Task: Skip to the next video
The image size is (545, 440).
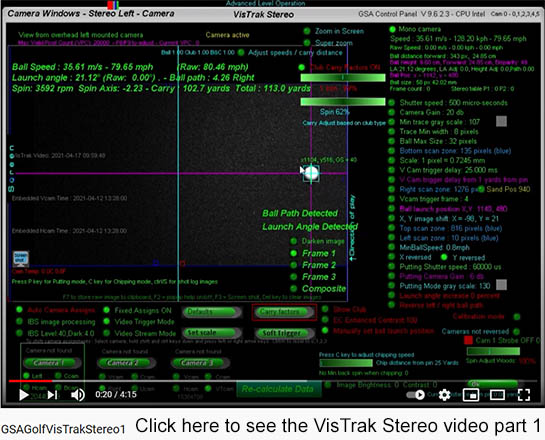Action: click(x=53, y=395)
